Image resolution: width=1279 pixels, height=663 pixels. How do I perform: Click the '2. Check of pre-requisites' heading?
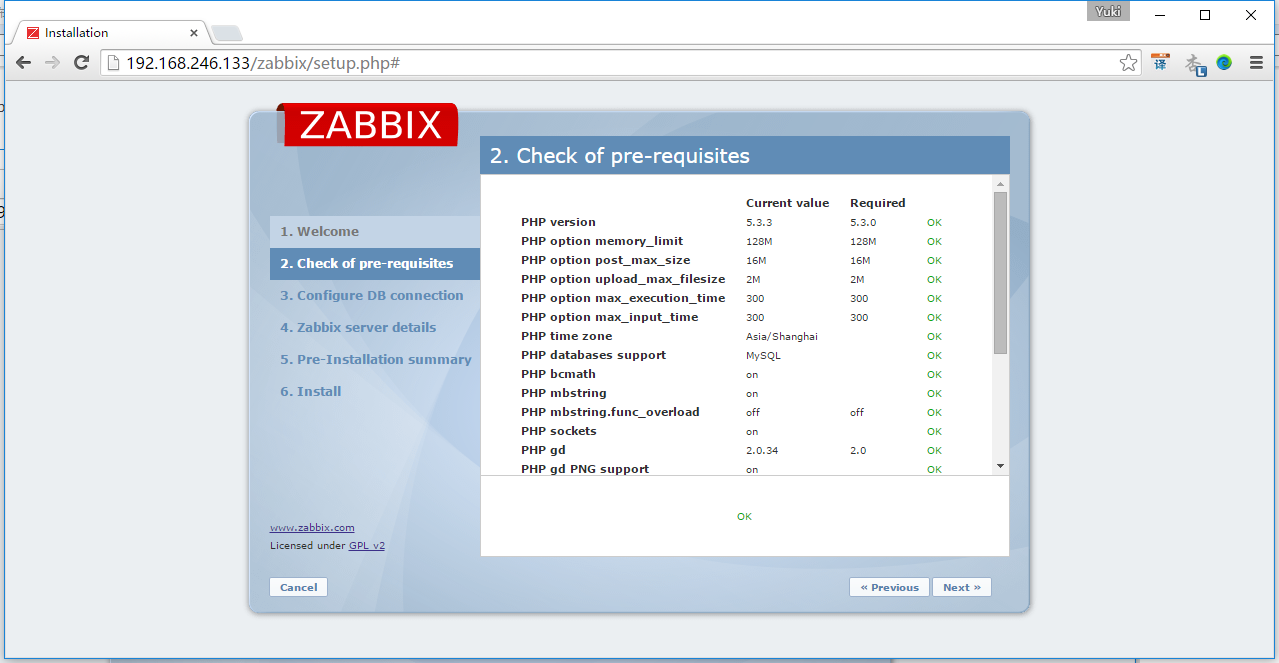tap(619, 156)
